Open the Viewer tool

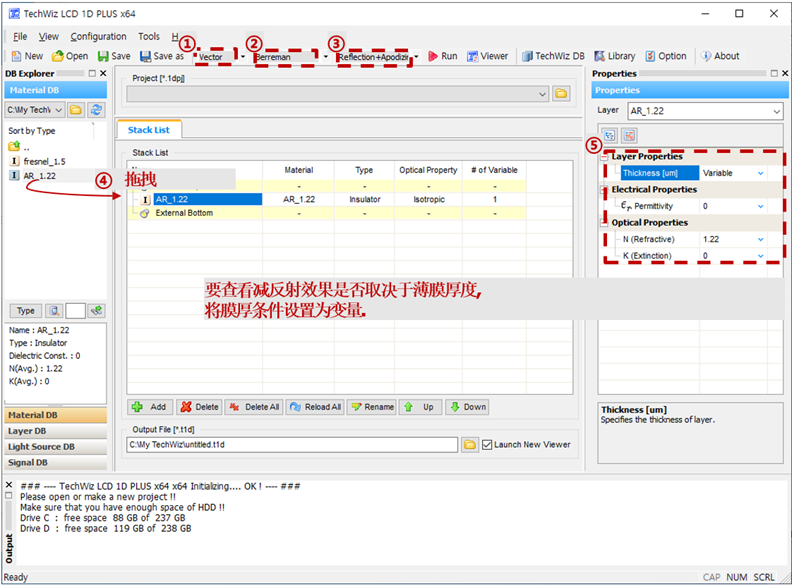(x=487, y=56)
